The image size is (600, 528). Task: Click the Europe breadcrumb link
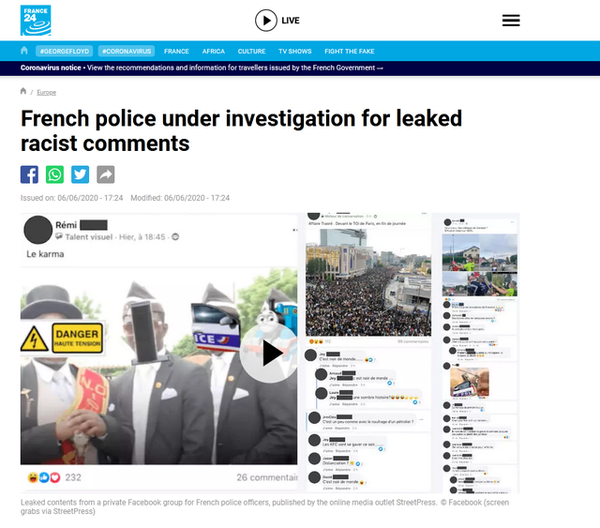click(46, 92)
